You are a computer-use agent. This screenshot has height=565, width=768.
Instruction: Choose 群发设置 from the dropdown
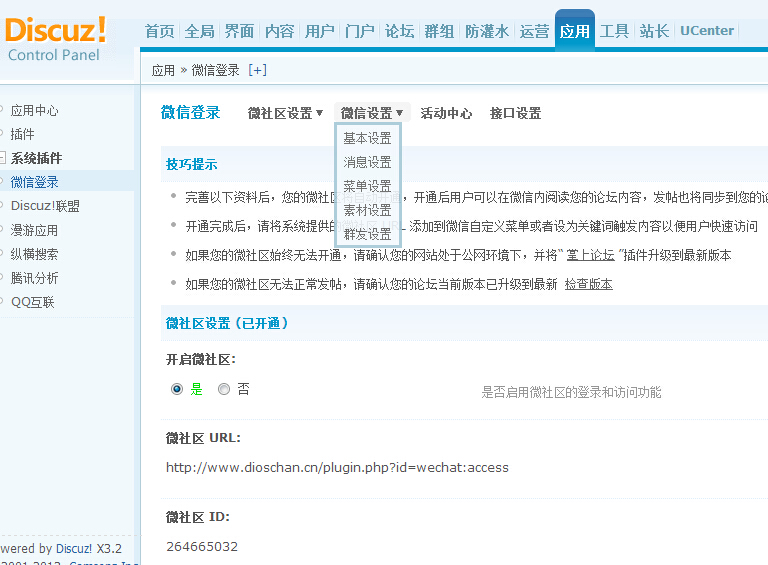367,234
